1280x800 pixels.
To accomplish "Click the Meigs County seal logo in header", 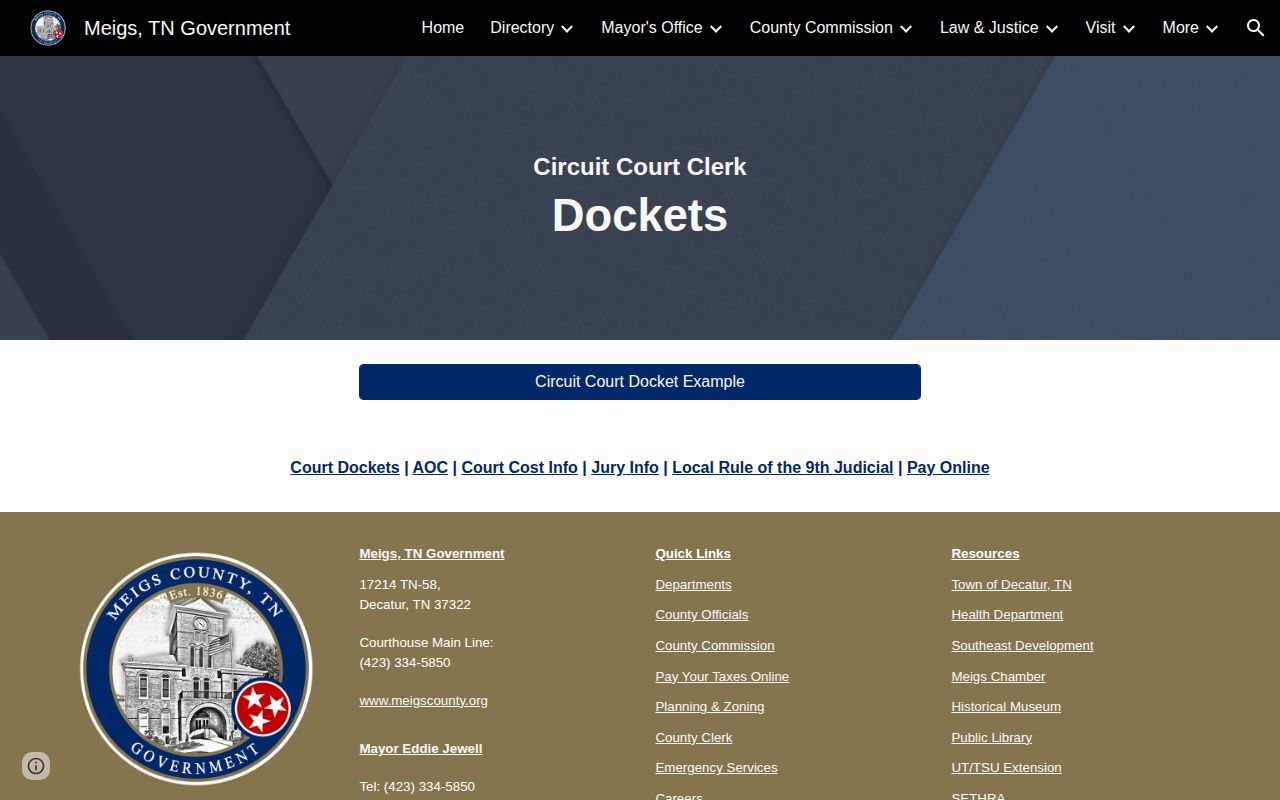I will (x=48, y=28).
